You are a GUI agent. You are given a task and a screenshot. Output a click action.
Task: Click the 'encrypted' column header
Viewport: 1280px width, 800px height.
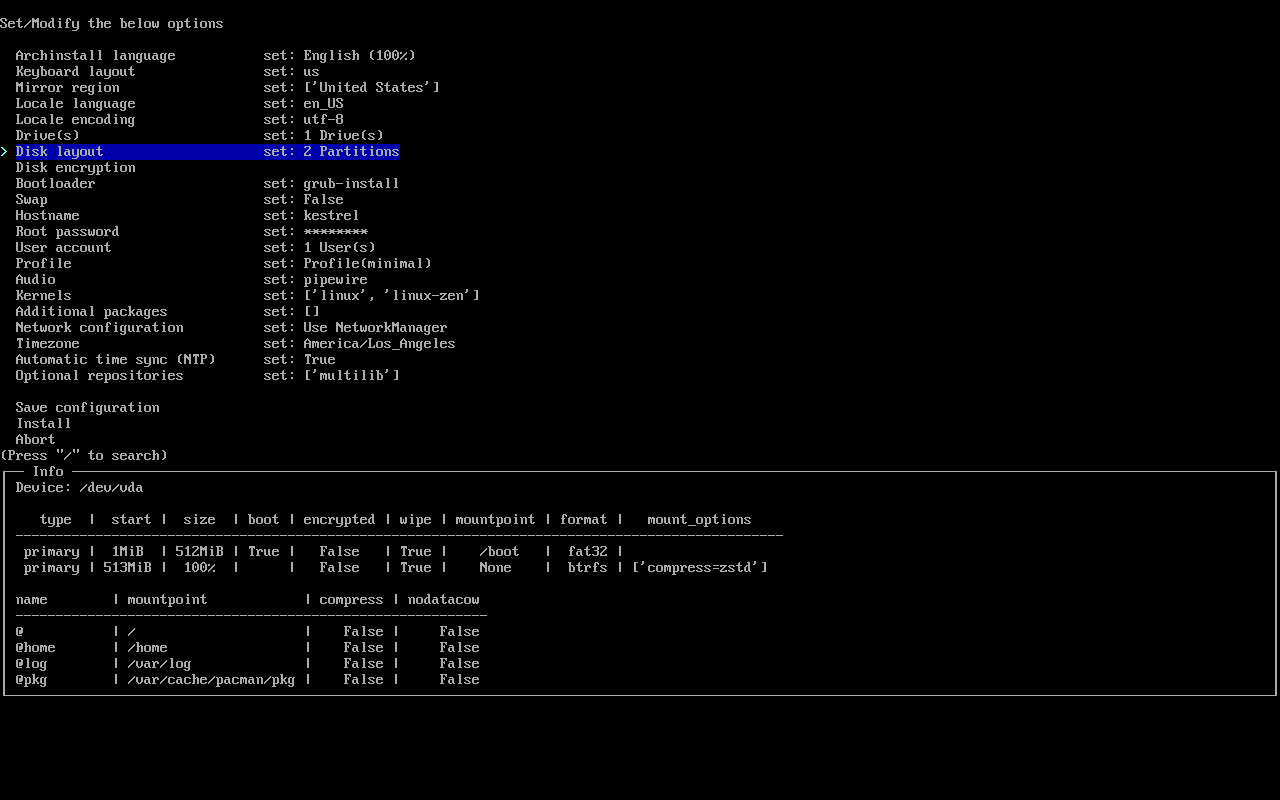(x=340, y=520)
